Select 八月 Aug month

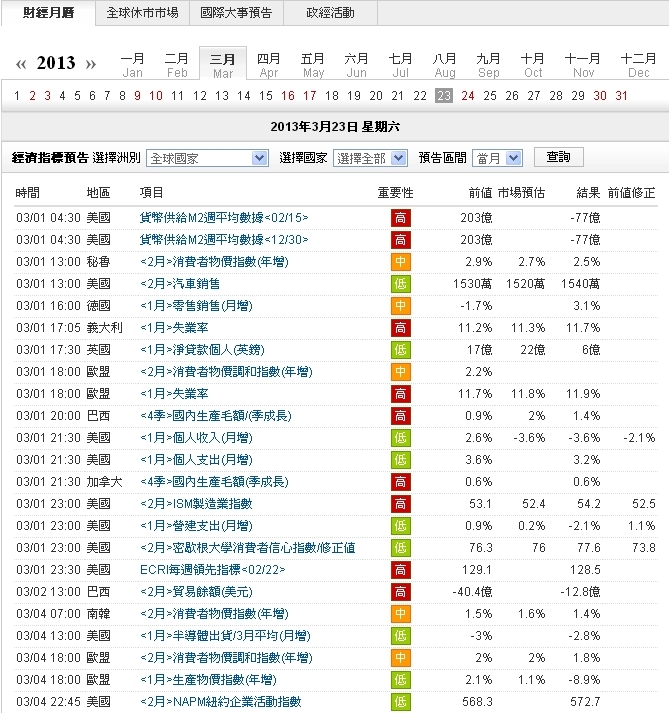[444, 65]
